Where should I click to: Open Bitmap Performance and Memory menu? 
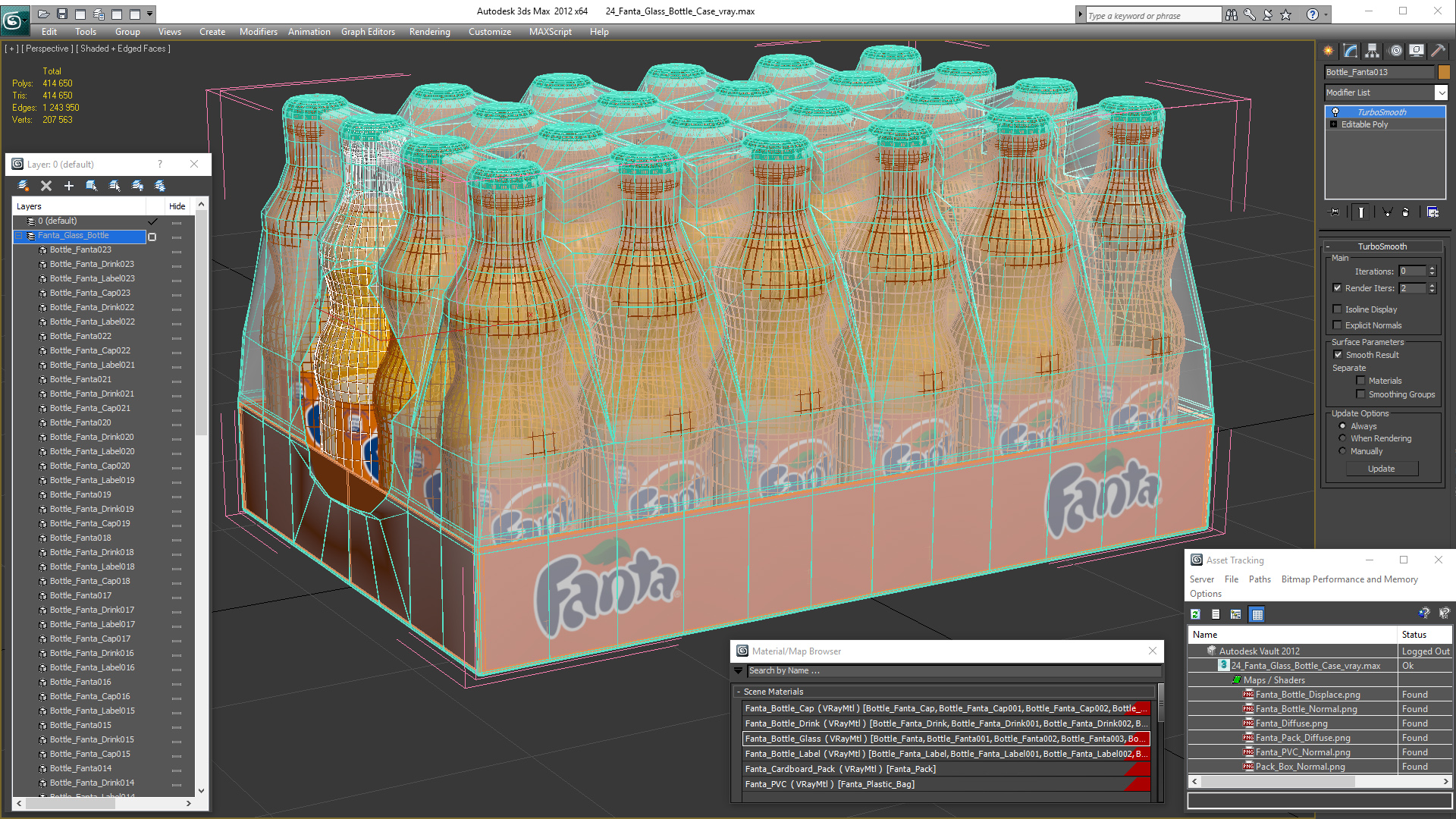[x=1350, y=579]
